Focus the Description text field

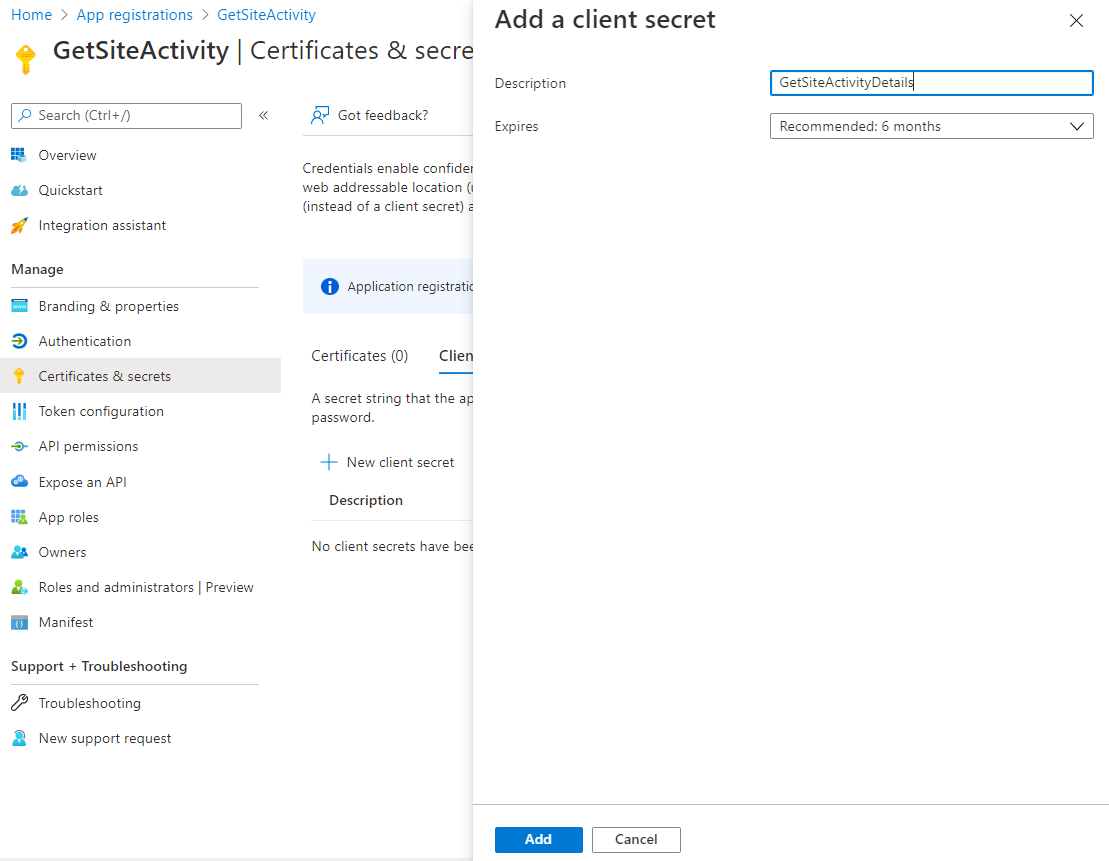[931, 83]
